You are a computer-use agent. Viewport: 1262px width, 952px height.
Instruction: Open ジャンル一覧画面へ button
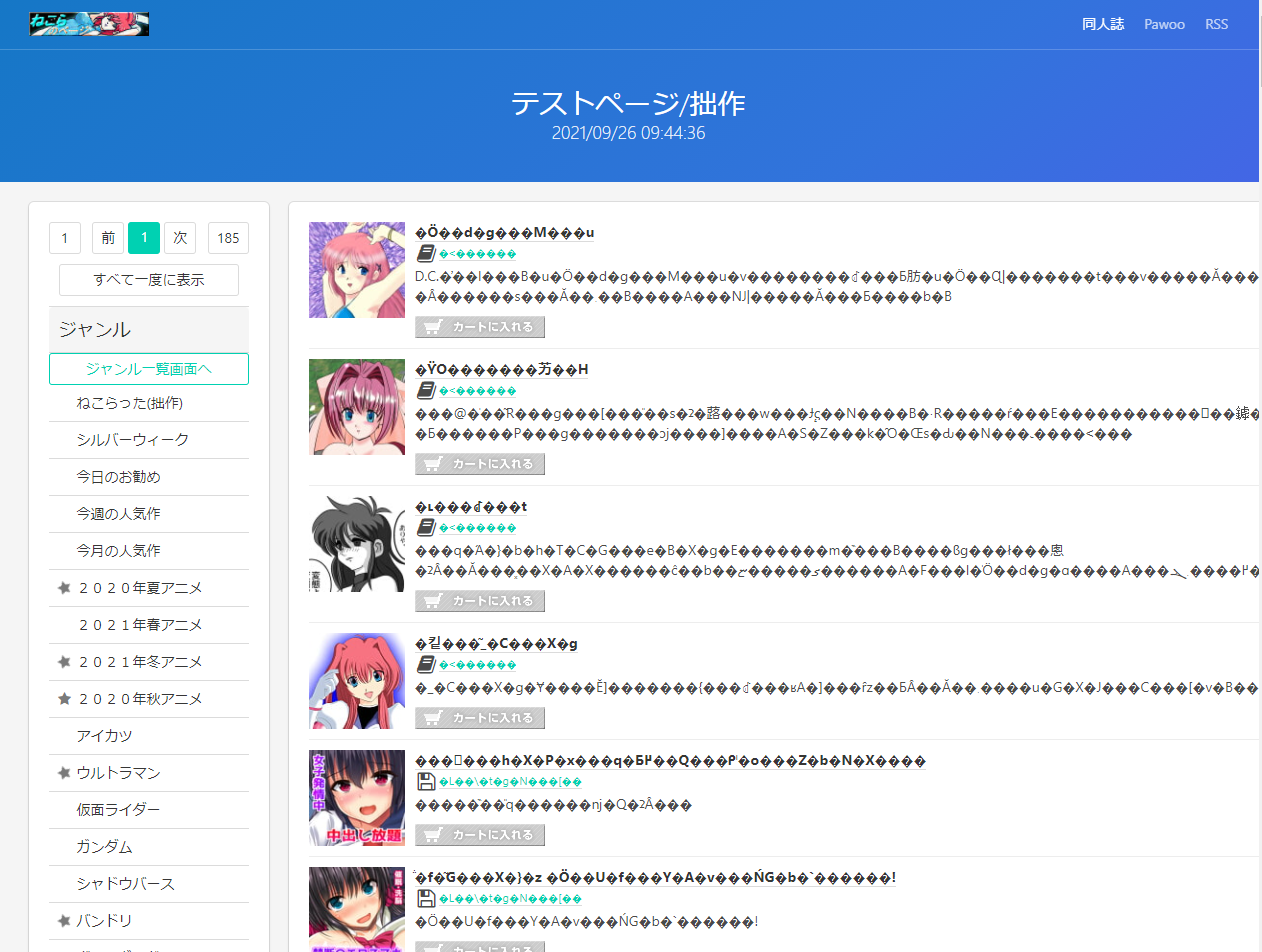(x=149, y=369)
